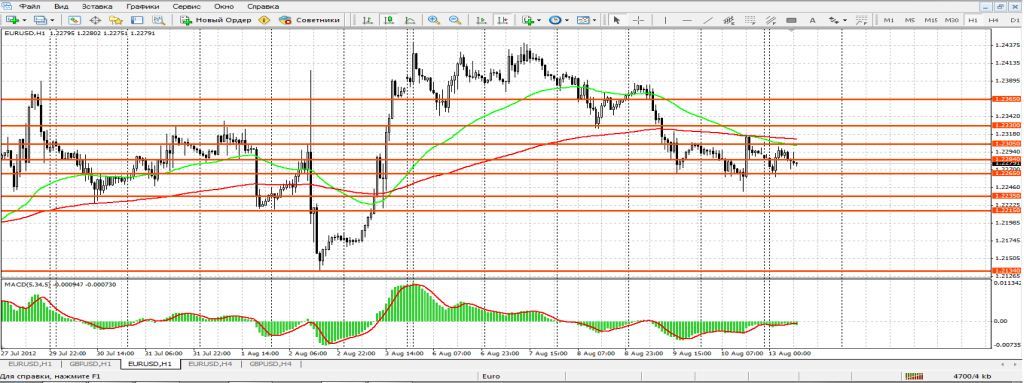Click the Новый Ордер button
Screen dimensions: 1024x383
[216, 20]
